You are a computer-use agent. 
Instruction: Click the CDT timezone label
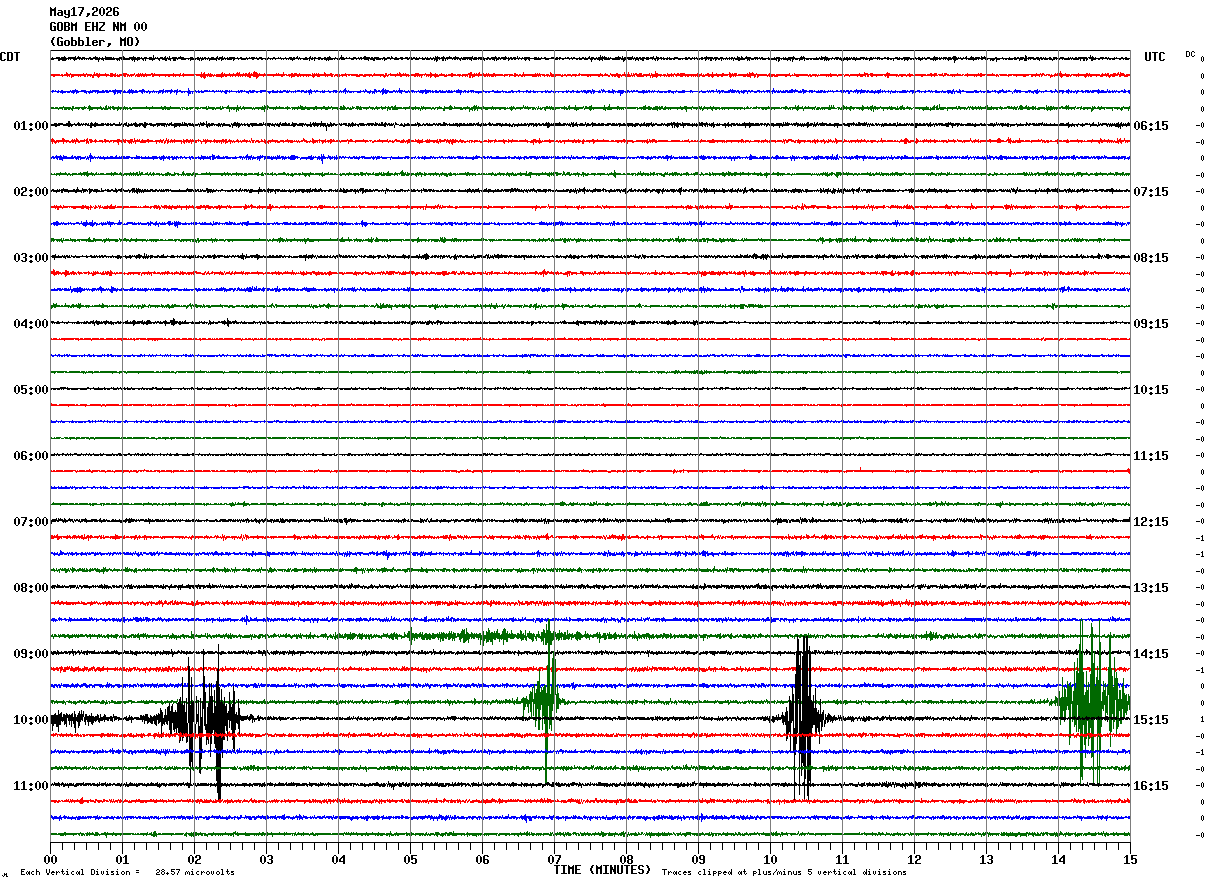click(10, 57)
